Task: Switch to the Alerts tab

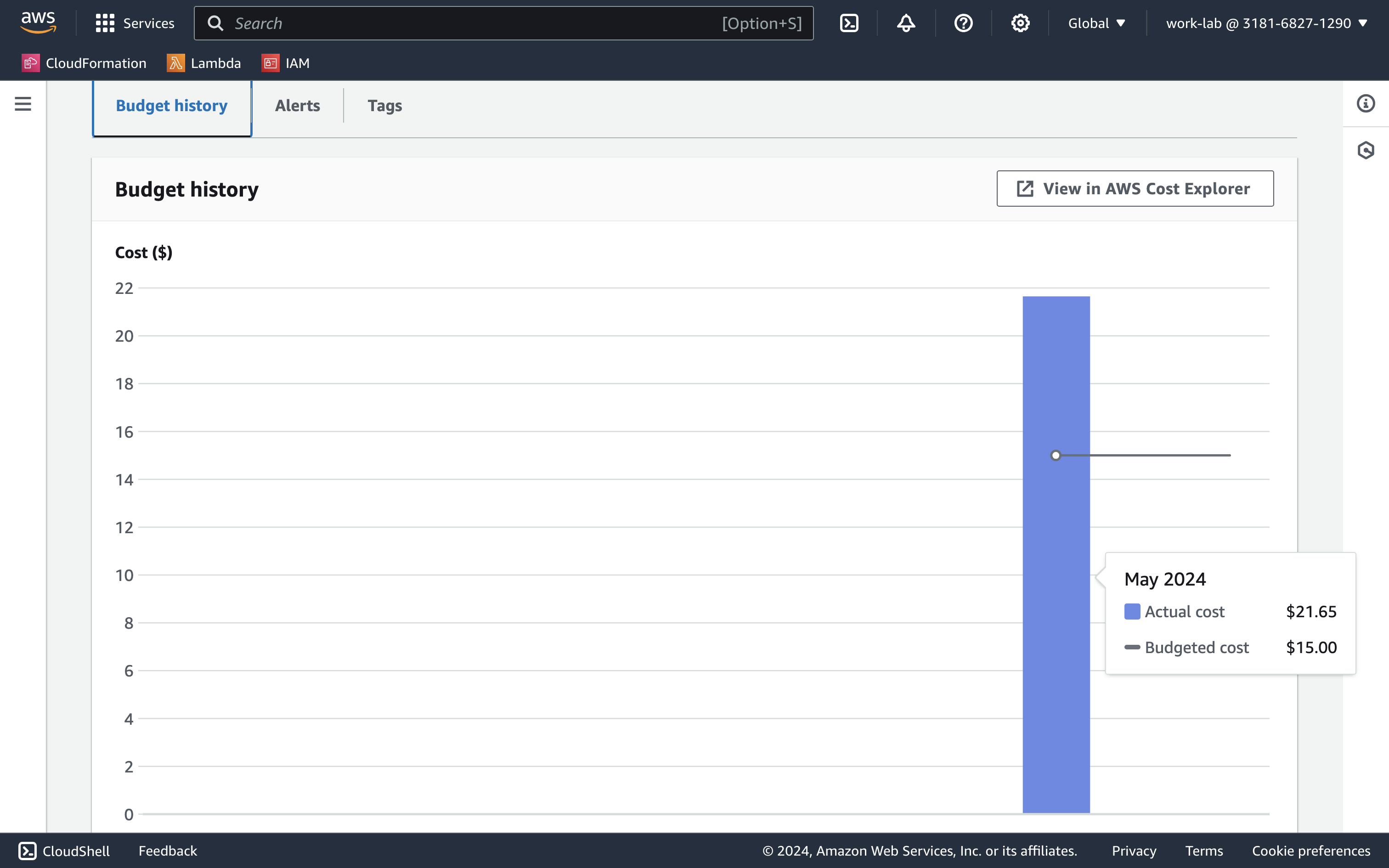Action: tap(297, 106)
